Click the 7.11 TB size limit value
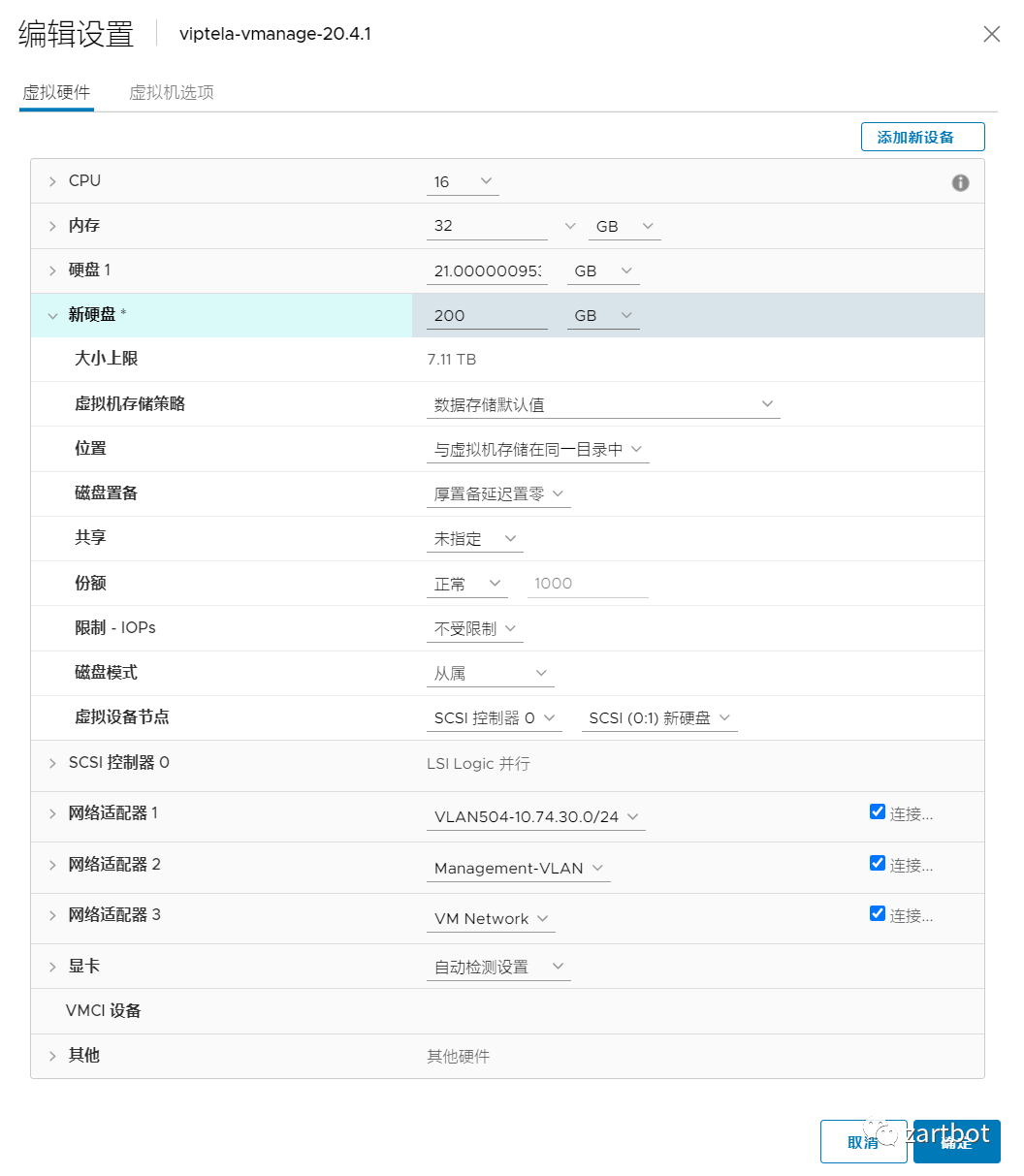 452,360
